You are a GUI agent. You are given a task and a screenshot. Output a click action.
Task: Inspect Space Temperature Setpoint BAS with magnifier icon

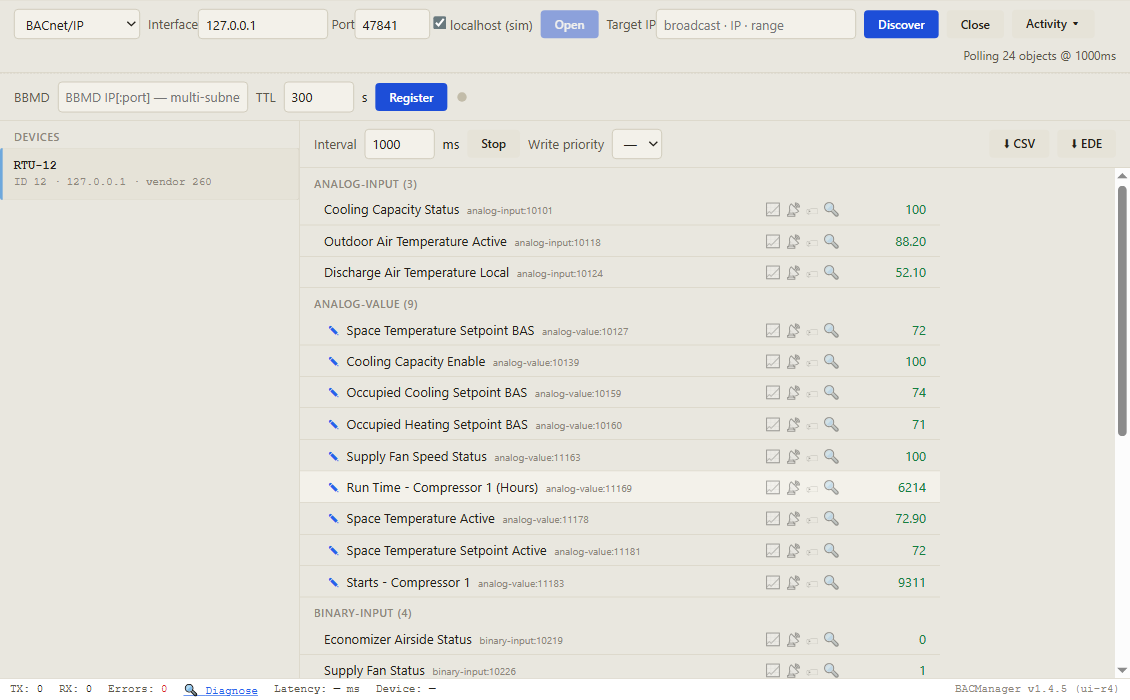coord(831,330)
